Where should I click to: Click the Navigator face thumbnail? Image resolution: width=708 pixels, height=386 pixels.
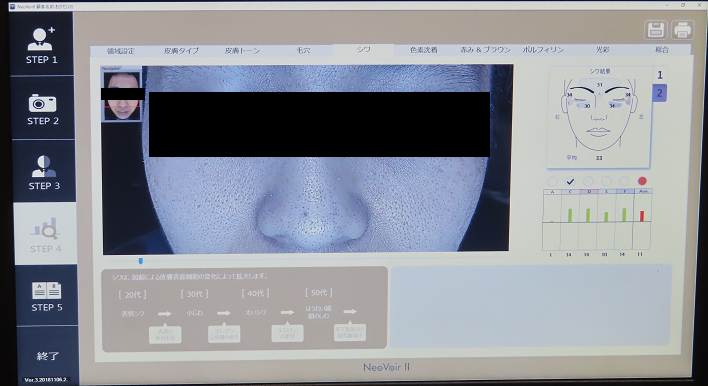[x=122, y=95]
